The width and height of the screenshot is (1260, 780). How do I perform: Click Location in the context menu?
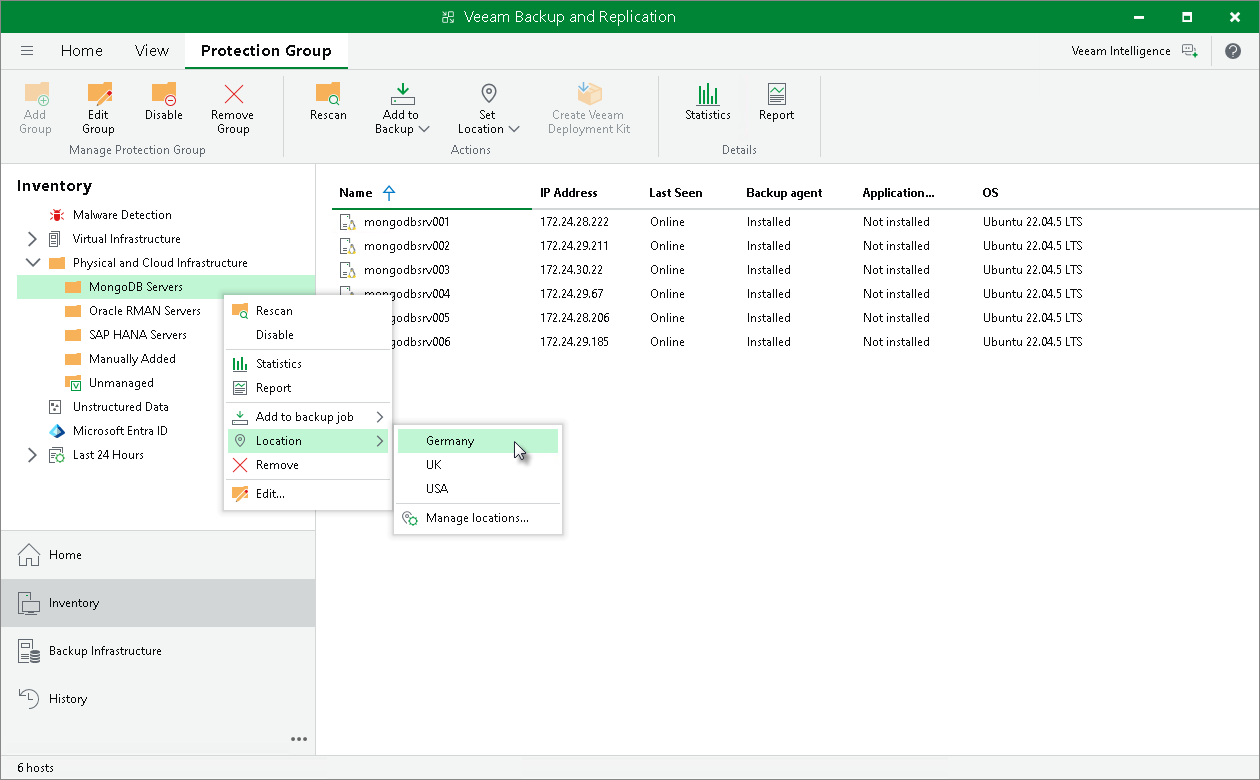pos(308,441)
